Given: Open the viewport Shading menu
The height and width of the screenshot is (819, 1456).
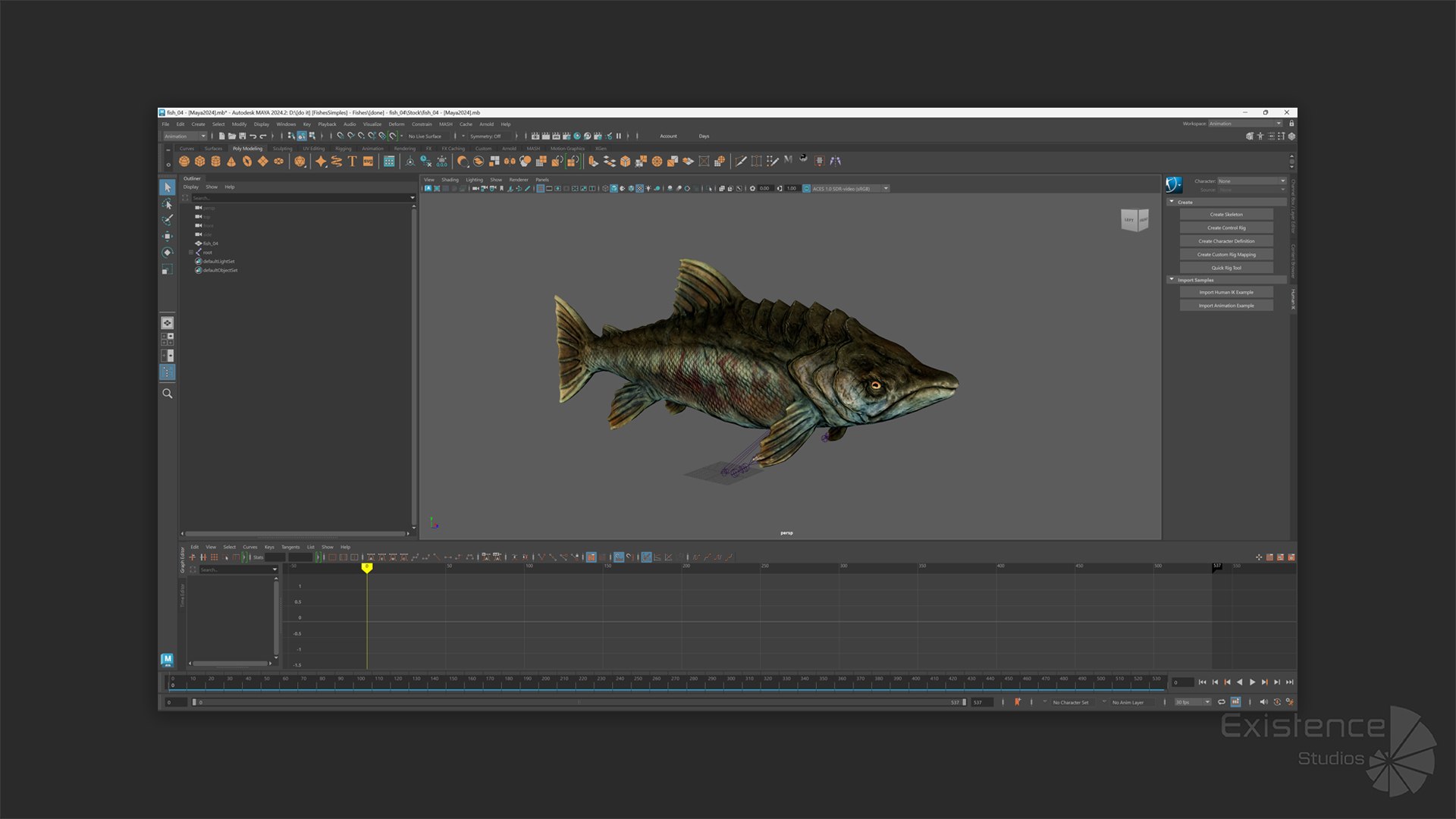Looking at the screenshot, I should click(450, 180).
